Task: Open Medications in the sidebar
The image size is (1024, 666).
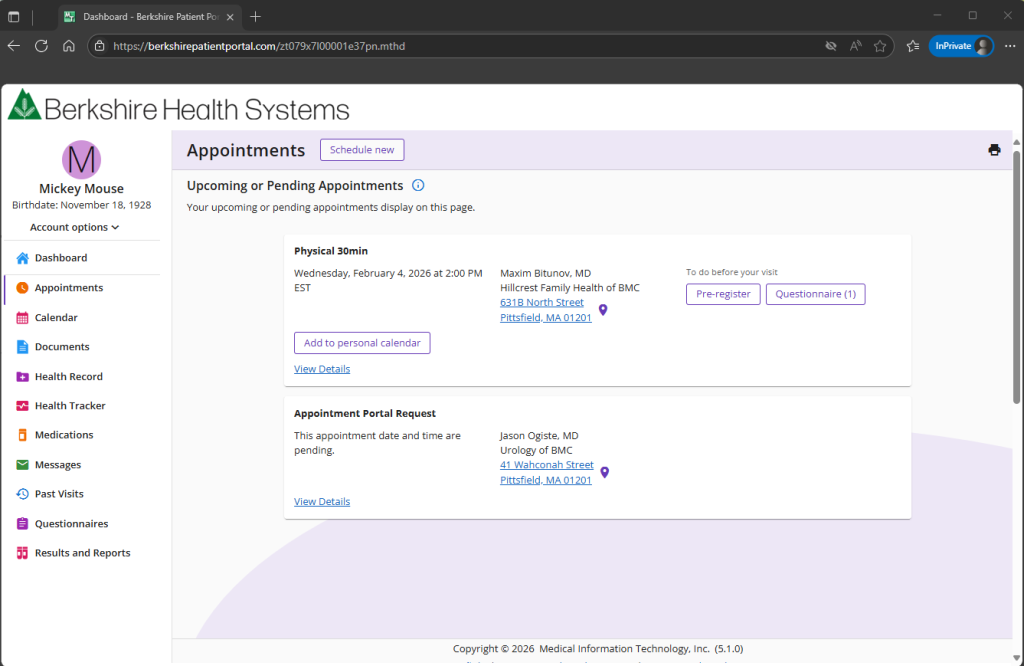Action: [63, 435]
